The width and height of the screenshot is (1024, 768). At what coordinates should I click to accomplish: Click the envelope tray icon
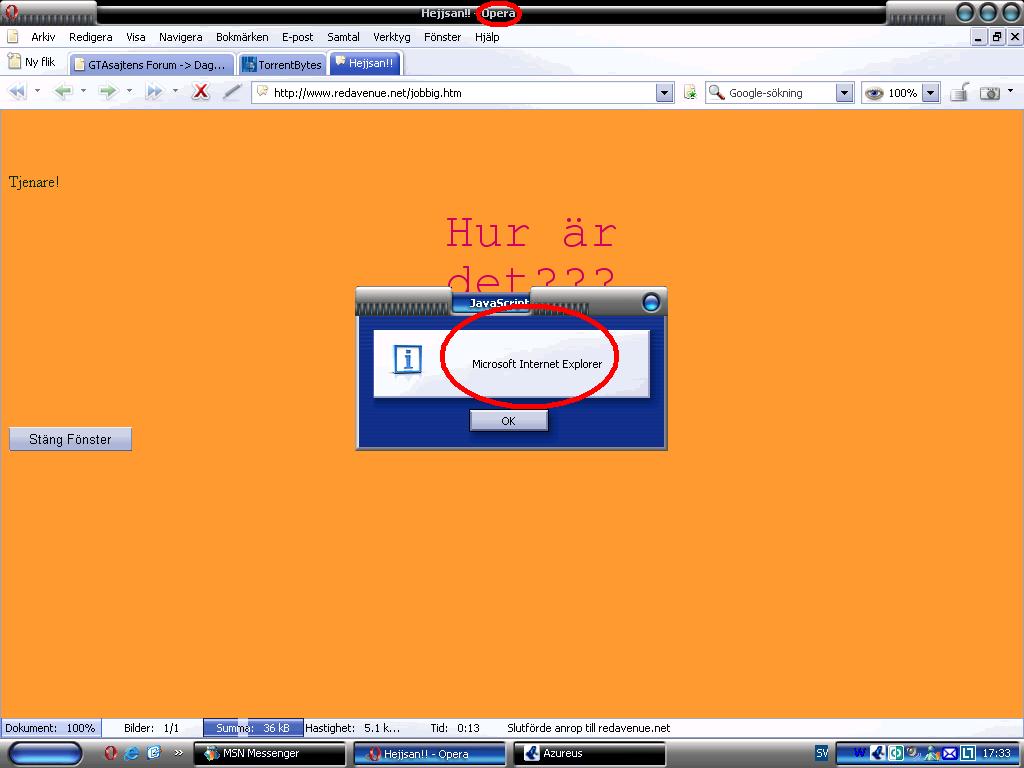pyautogui.click(x=950, y=754)
